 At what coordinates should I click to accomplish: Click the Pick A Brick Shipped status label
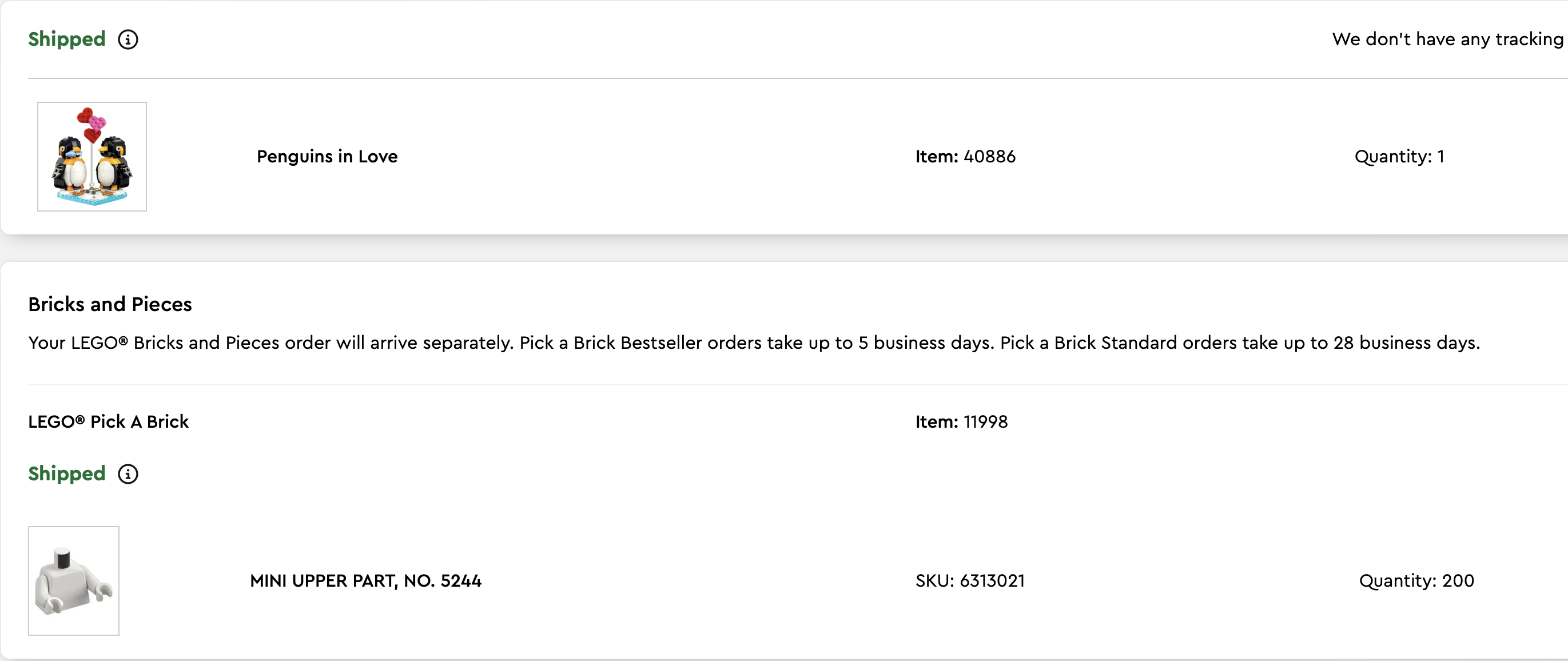pyautogui.click(x=67, y=474)
